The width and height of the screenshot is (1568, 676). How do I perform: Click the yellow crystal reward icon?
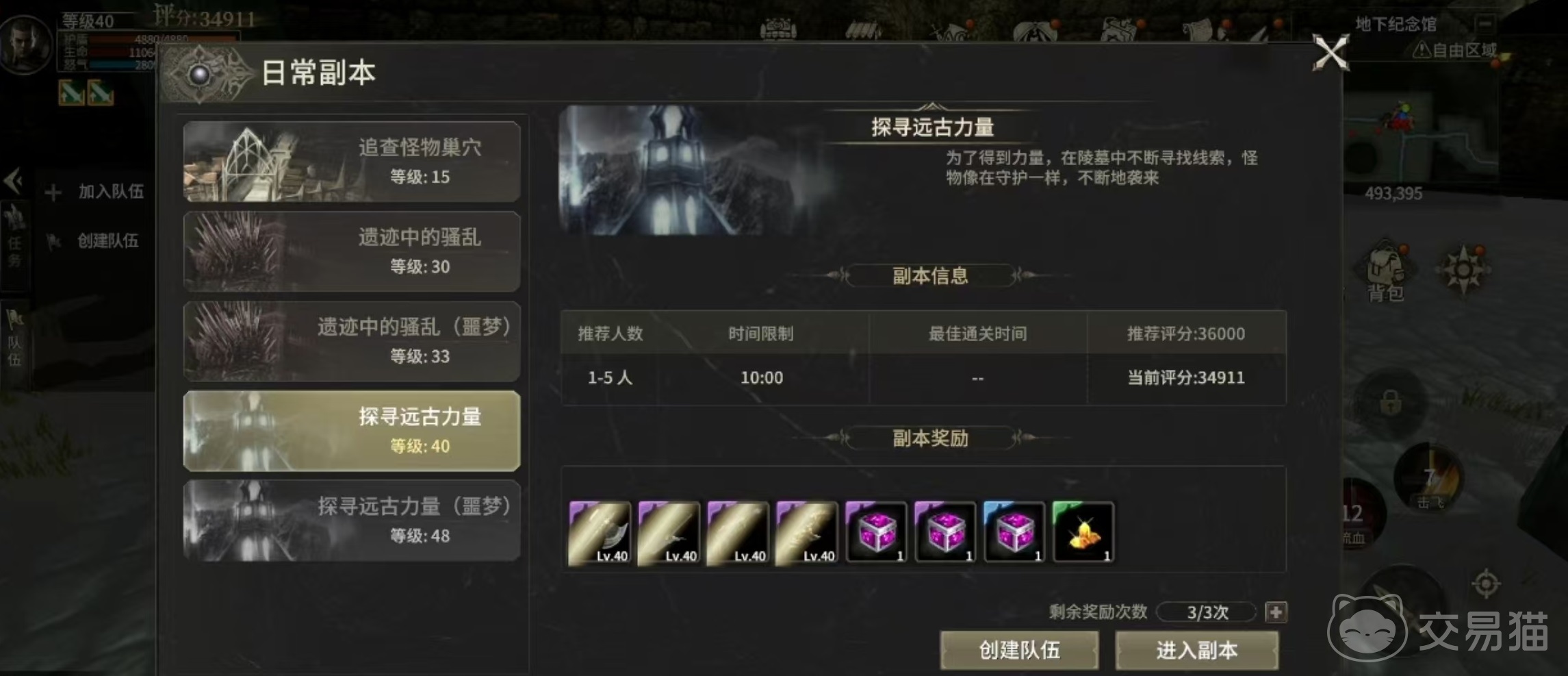(x=1083, y=533)
